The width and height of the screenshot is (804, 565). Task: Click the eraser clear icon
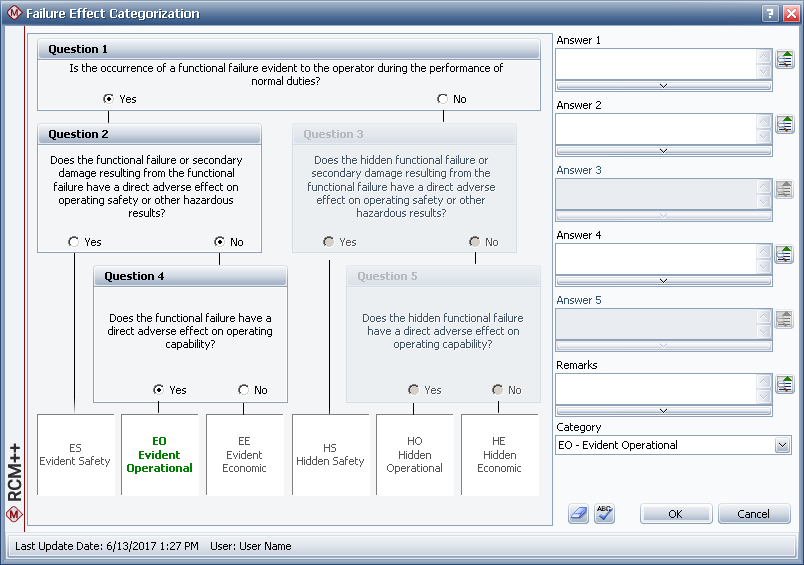point(579,513)
